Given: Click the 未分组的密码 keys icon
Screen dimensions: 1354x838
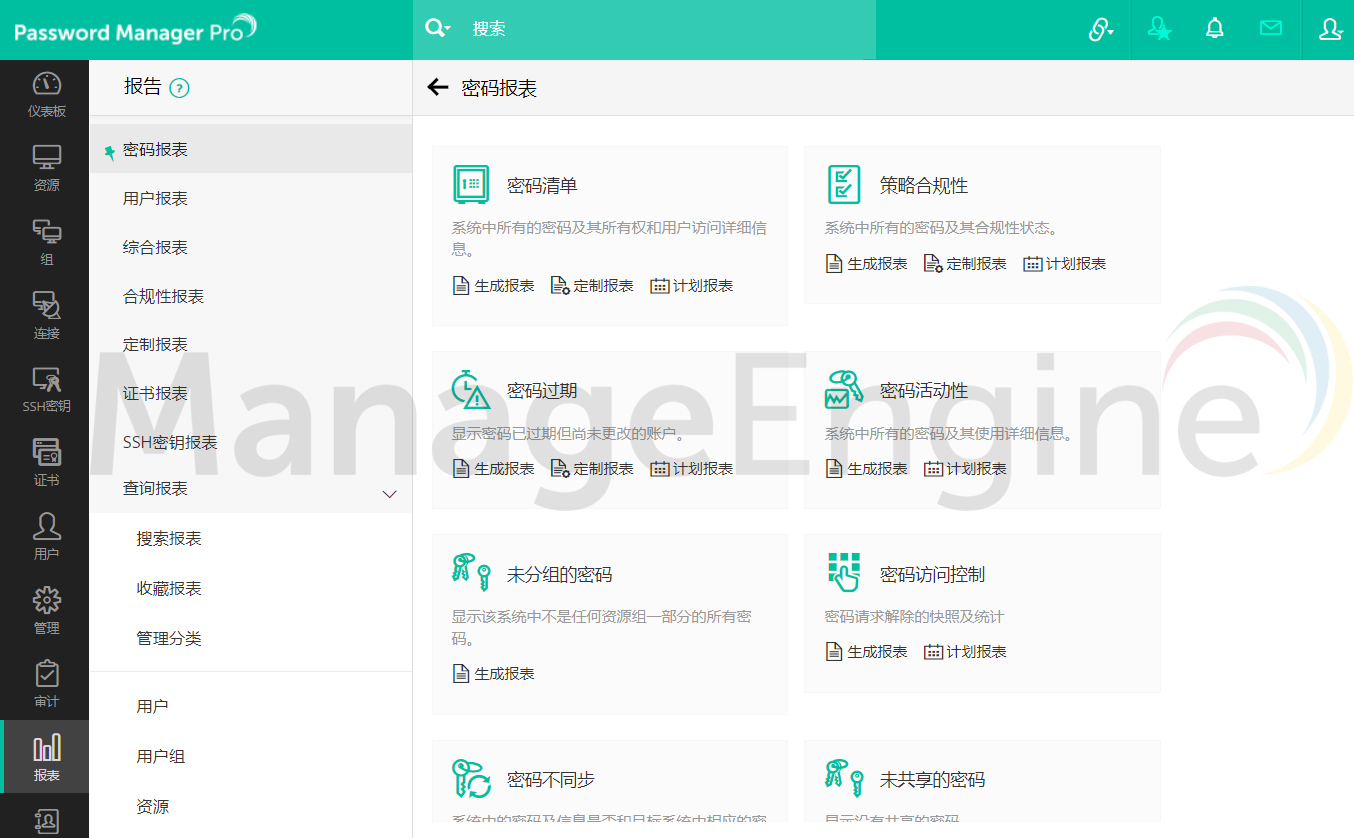Looking at the screenshot, I should pyautogui.click(x=471, y=573).
